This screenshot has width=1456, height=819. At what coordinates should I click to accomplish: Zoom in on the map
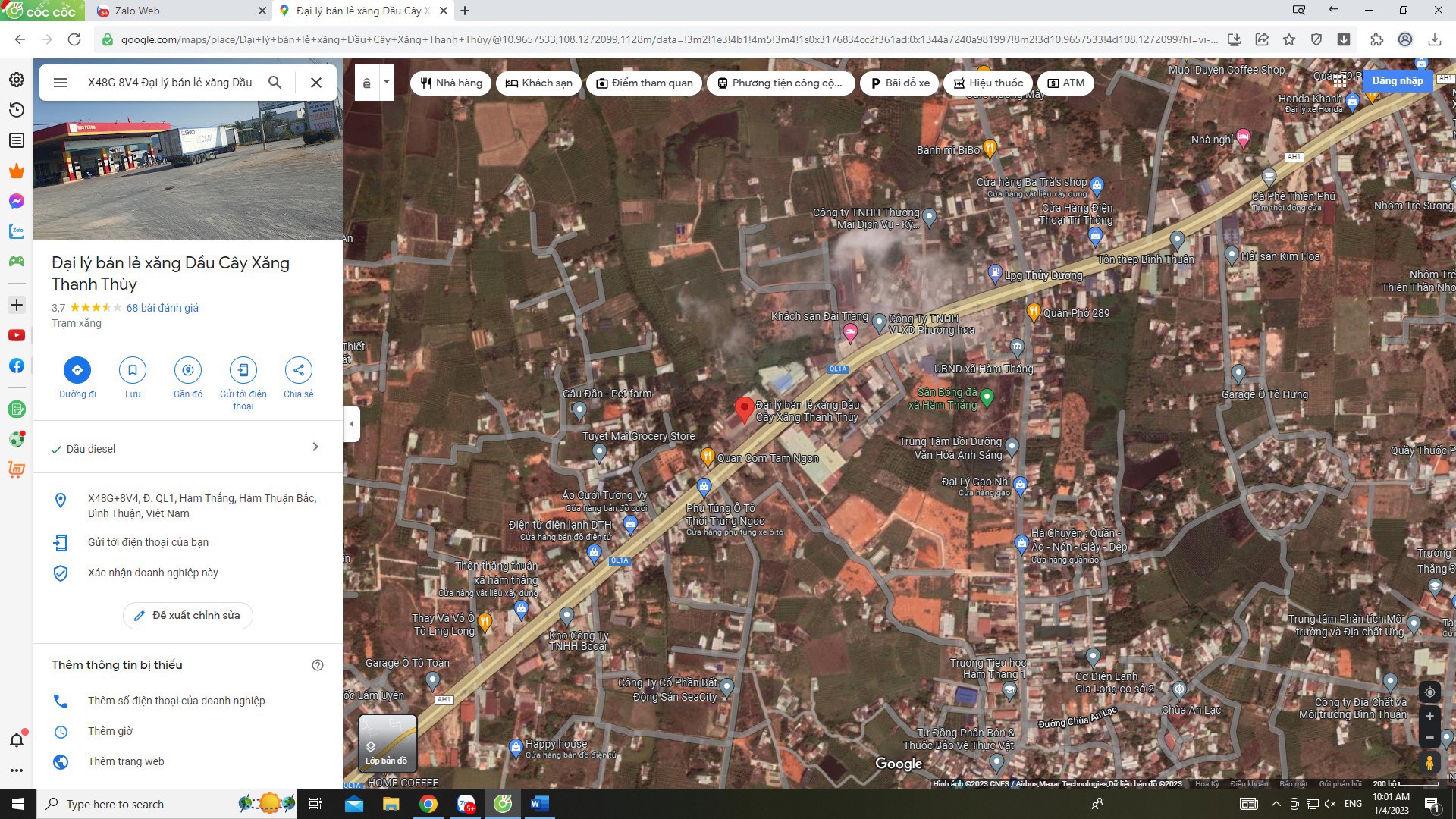tap(1429, 717)
